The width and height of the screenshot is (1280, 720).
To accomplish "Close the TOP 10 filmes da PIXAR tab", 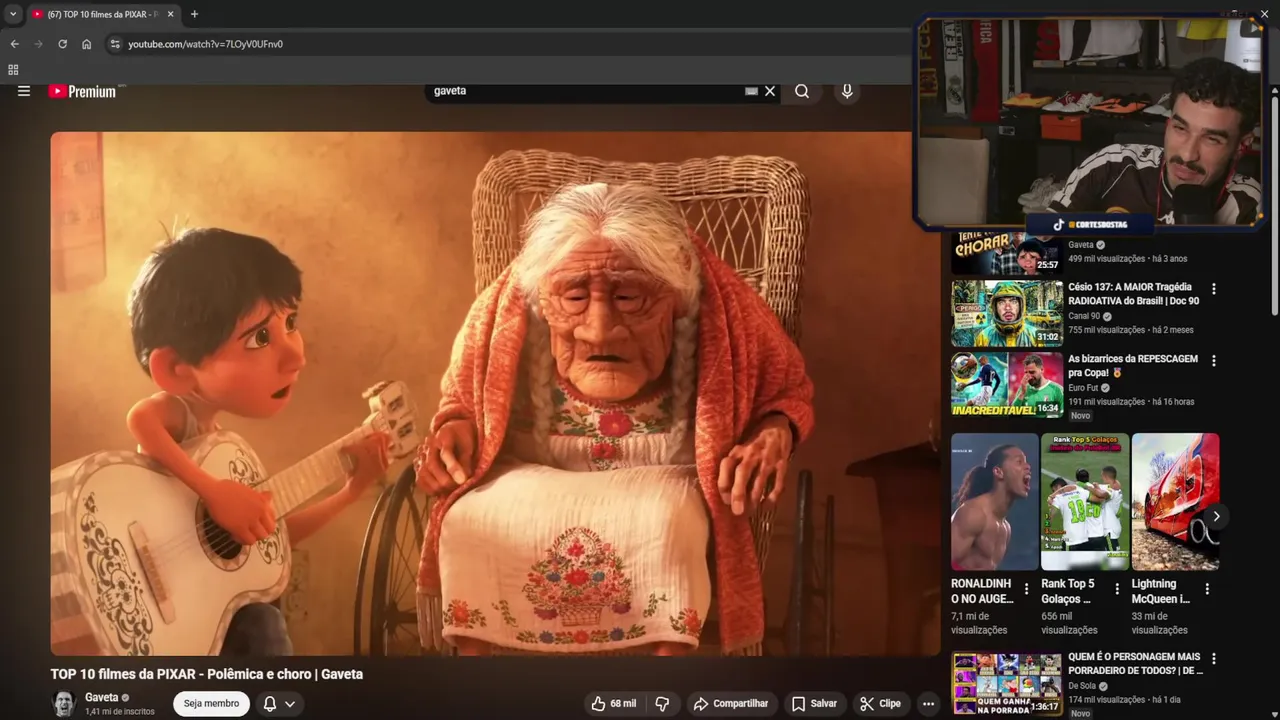I will tap(170, 14).
